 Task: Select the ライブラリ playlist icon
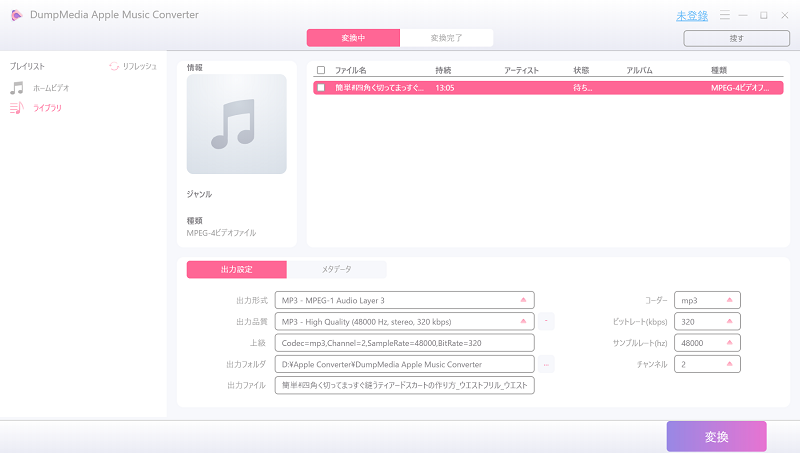[x=17, y=108]
